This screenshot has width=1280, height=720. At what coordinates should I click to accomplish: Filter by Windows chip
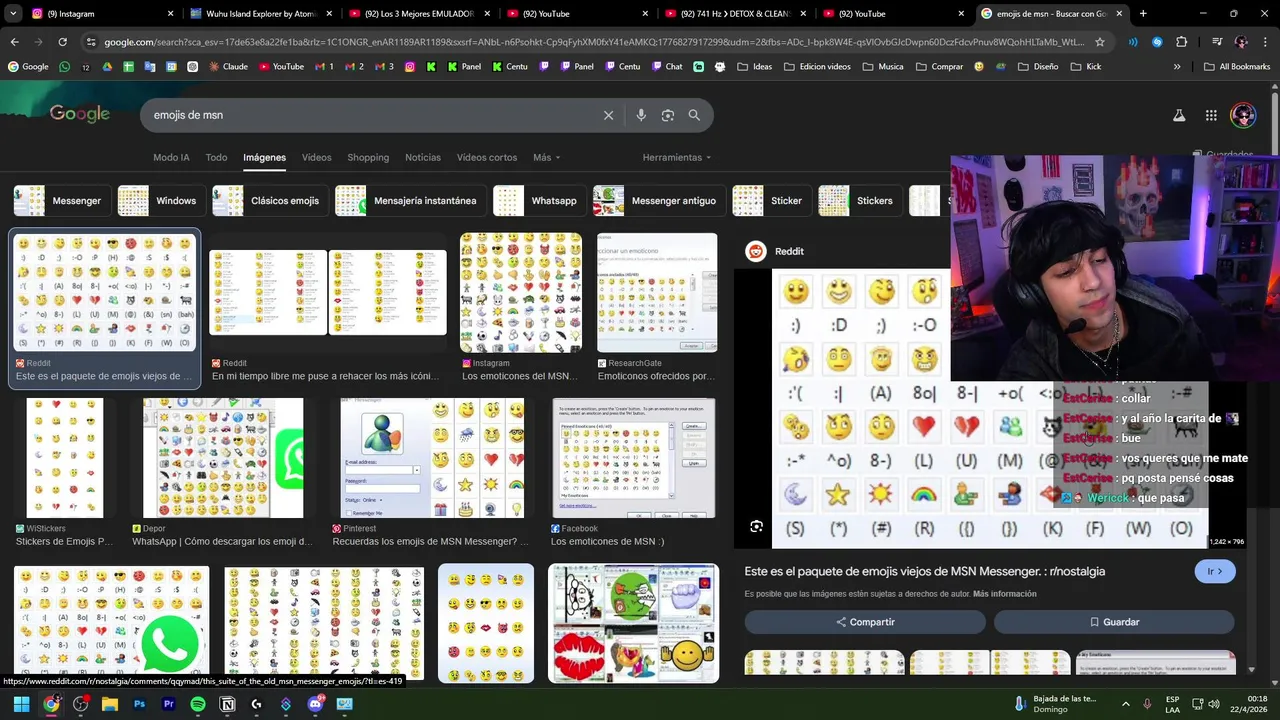coord(160,200)
